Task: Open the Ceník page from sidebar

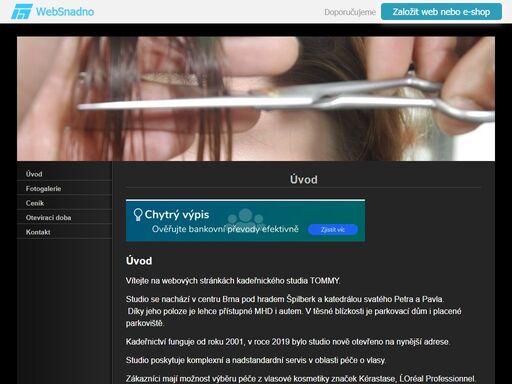Action: pos(64,203)
